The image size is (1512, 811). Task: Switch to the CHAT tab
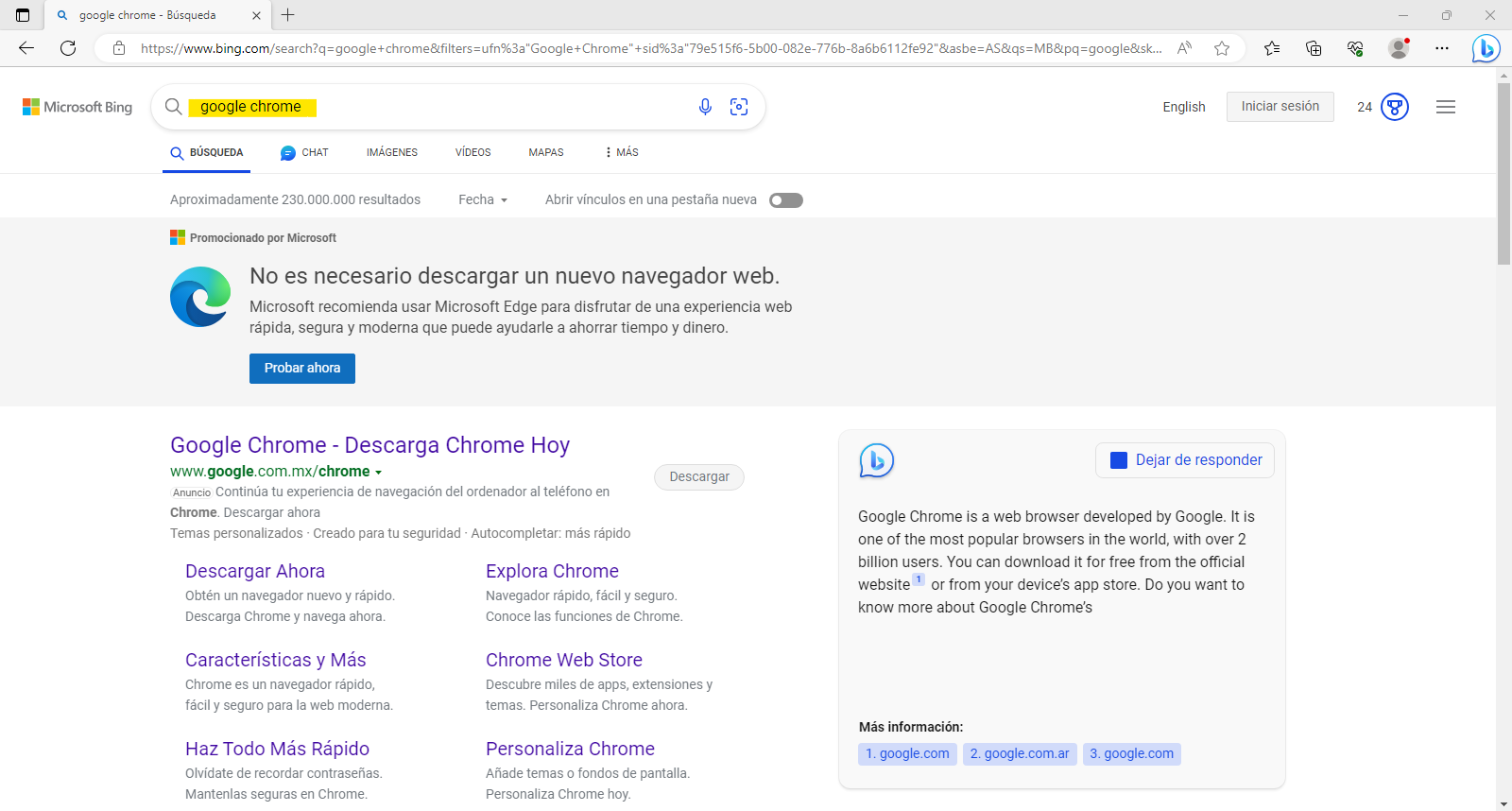pyautogui.click(x=304, y=152)
